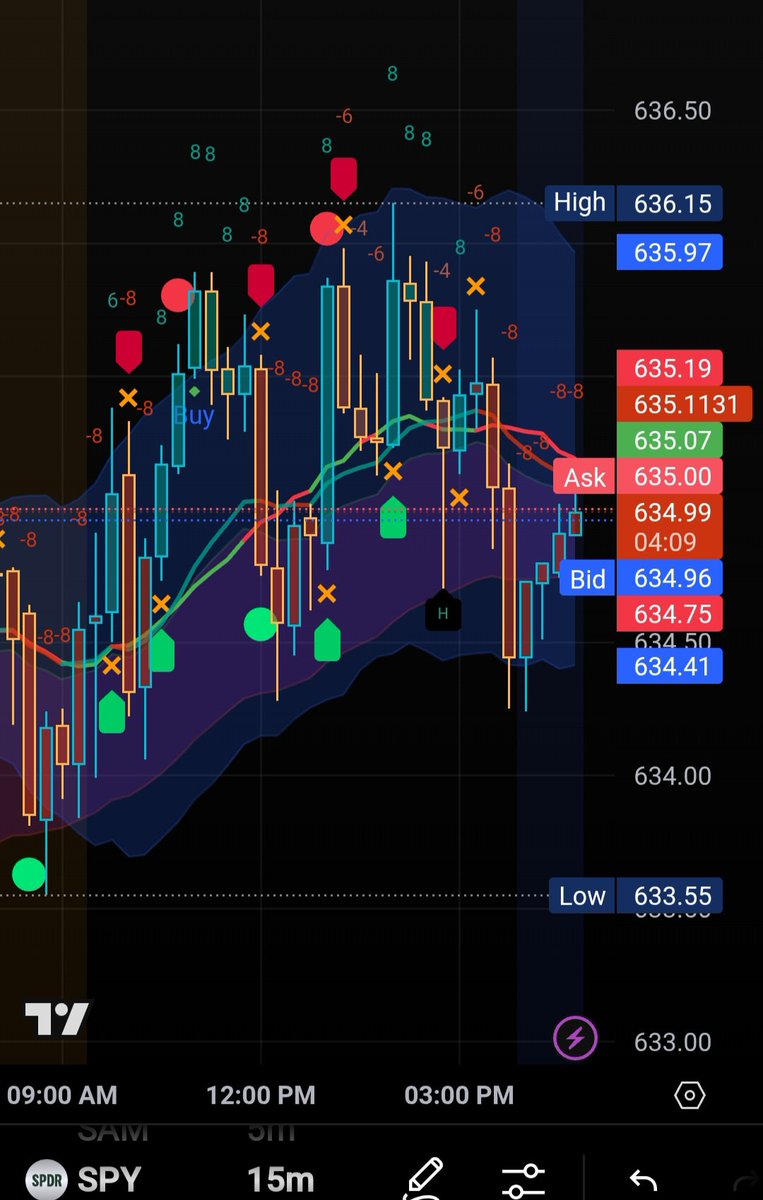Image resolution: width=763 pixels, height=1200 pixels.
Task: Select the 635.97 blue price label
Action: pyautogui.click(x=670, y=252)
